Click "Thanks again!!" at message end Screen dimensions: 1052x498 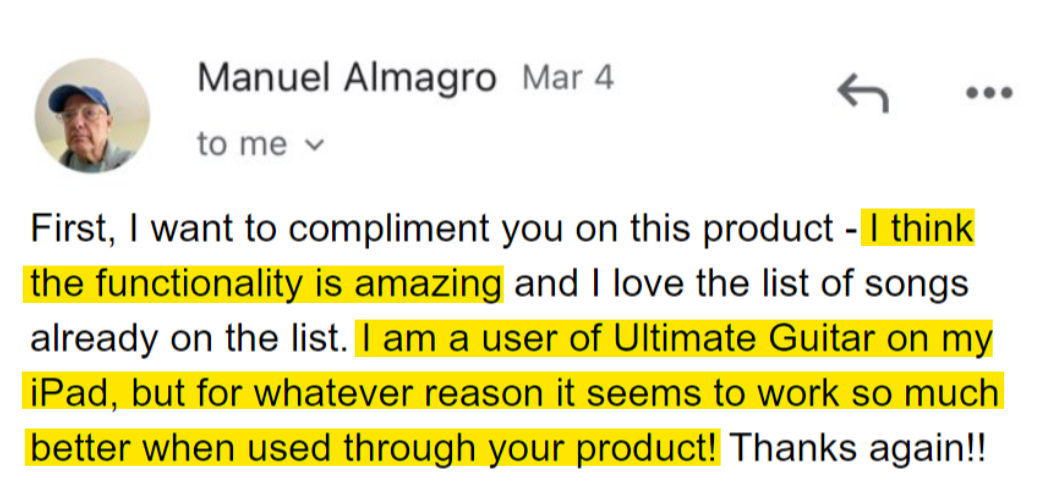pos(858,448)
